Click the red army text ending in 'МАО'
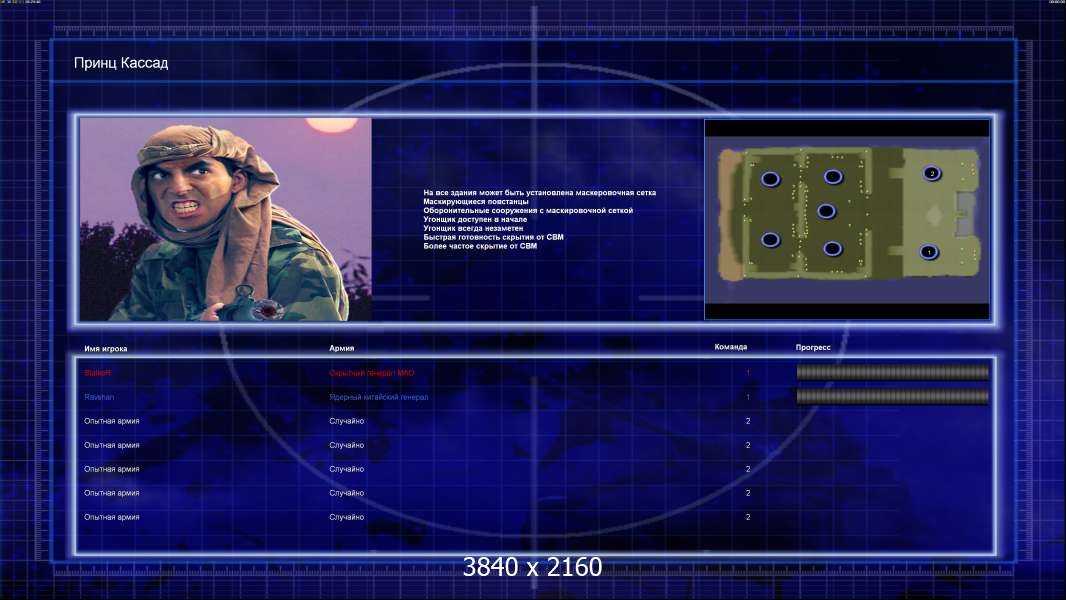This screenshot has width=1066, height=600. coord(372,373)
